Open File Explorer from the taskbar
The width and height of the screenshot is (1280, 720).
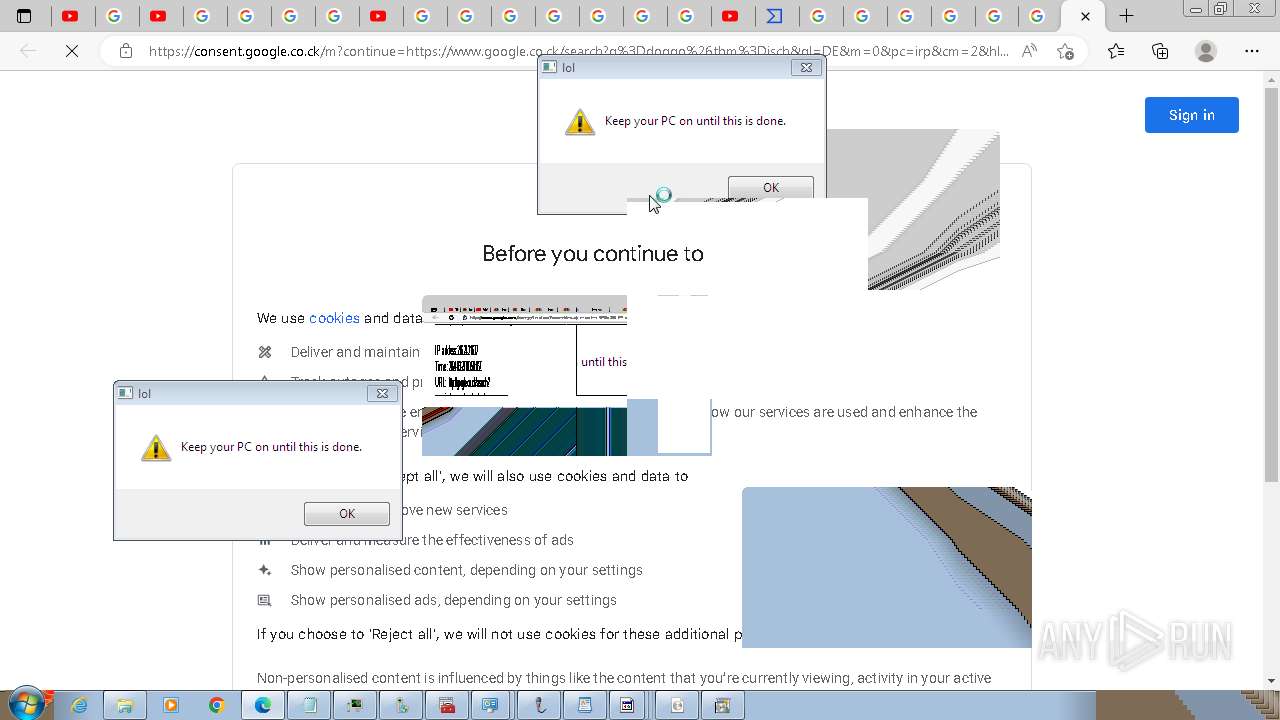point(125,706)
